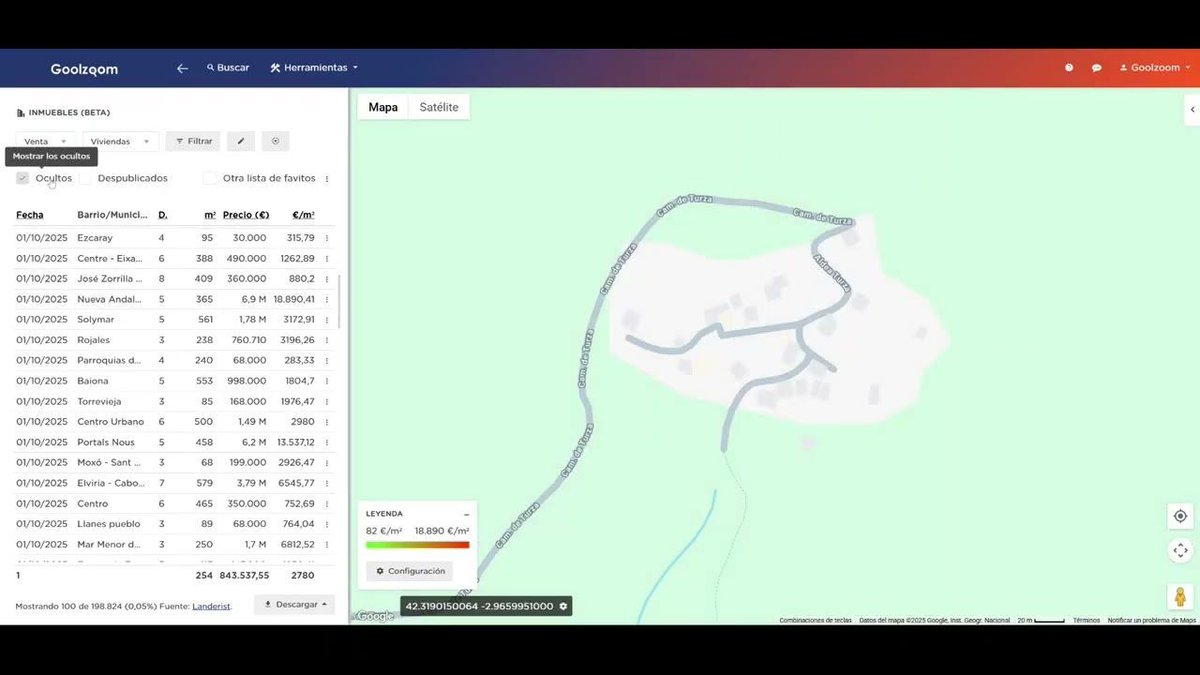Open row menu for Nueva Andal listing
The image size is (1200, 675).
[327, 299]
